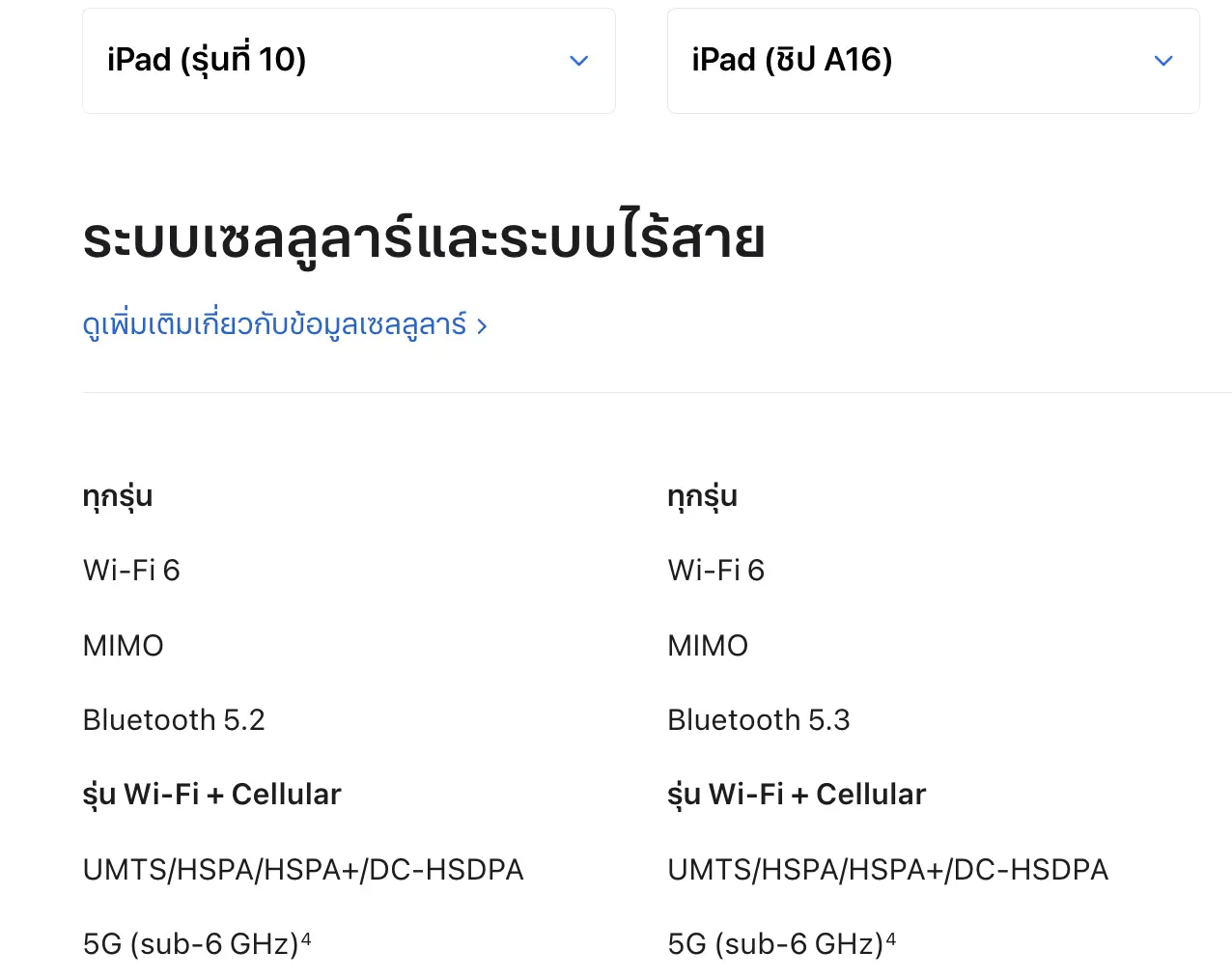Screen dimensions: 1232x979
Task: Click MIMO in the iPad A16 column
Action: [x=709, y=645]
